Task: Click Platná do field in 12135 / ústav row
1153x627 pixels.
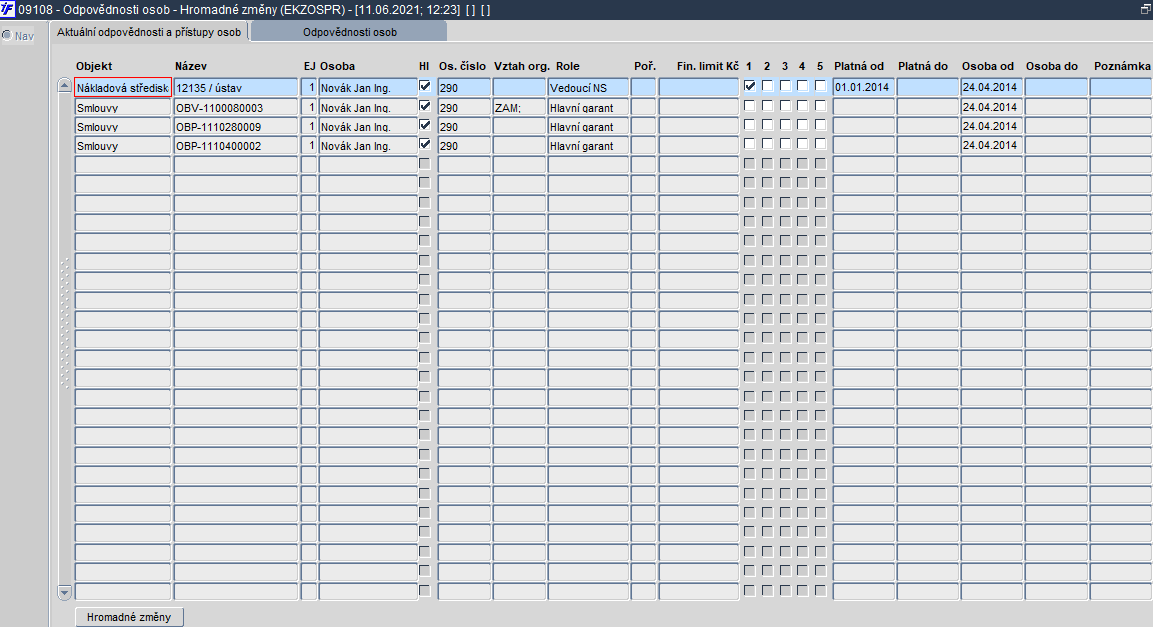Action: [x=927, y=87]
